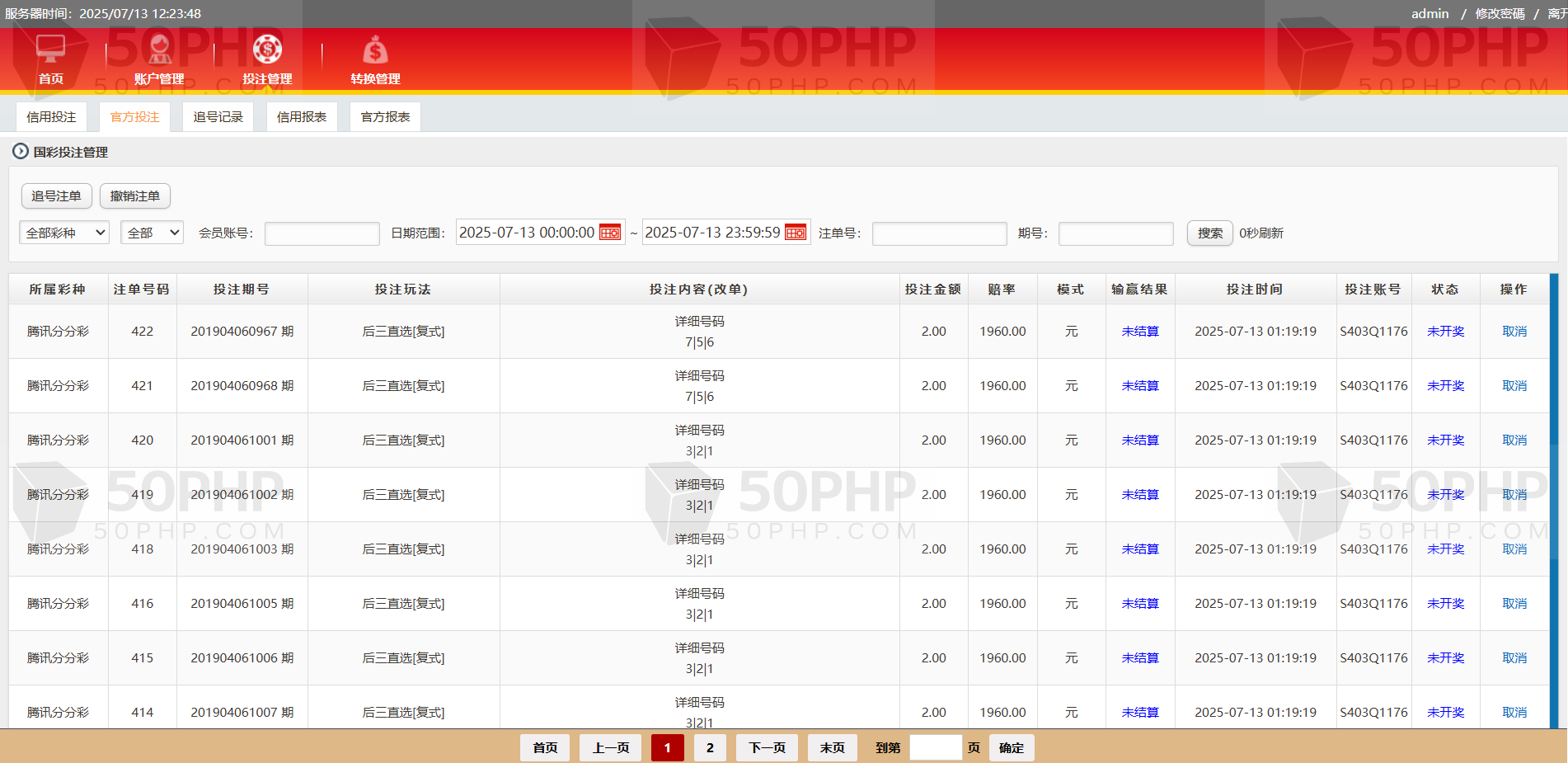This screenshot has height=763, width=1568.
Task: Open the 官方报表 tab
Action: (385, 117)
